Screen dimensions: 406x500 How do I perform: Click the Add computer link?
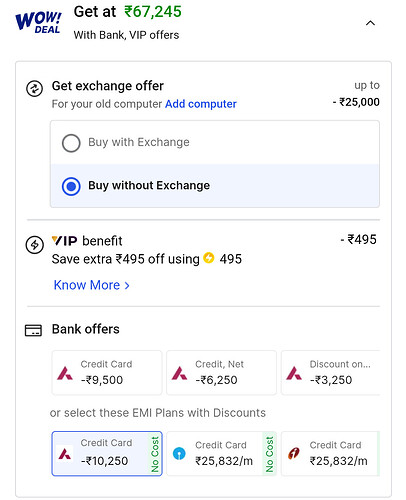(201, 104)
